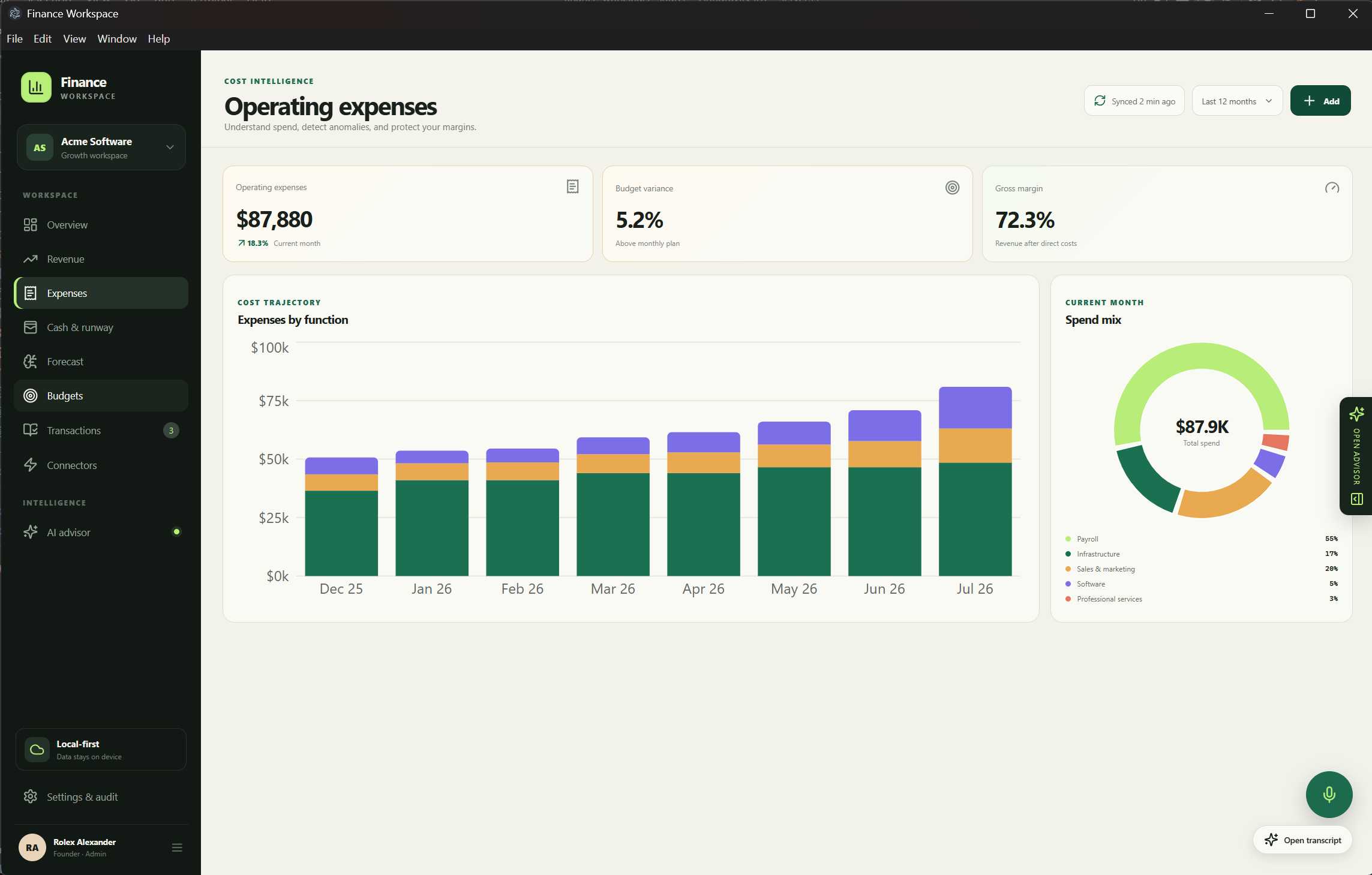
Task: Click the Local-first cloud icon
Action: coord(37,749)
